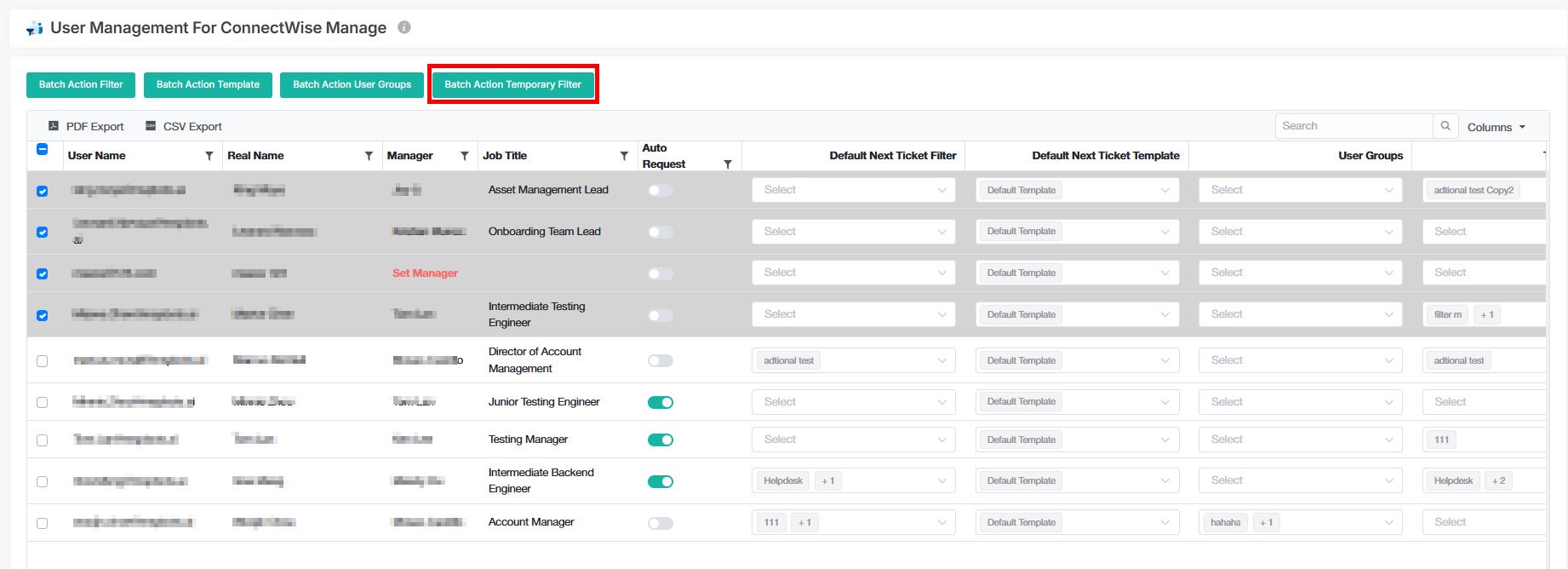Click the search magnifier icon
The height and width of the screenshot is (569, 1568).
1445,126
